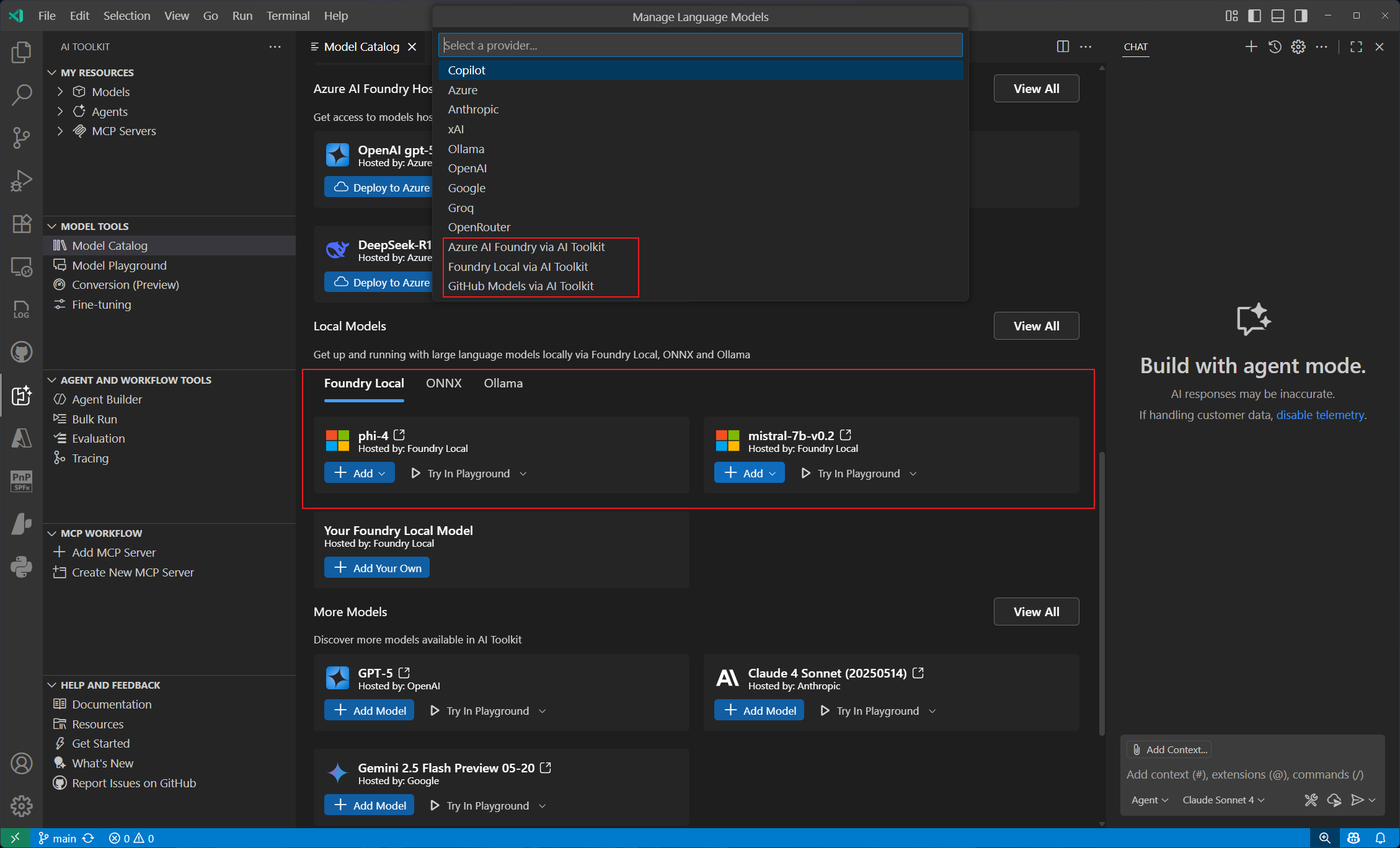The width and height of the screenshot is (1400, 848).
Task: Open the main branch selector
Action: 58,838
